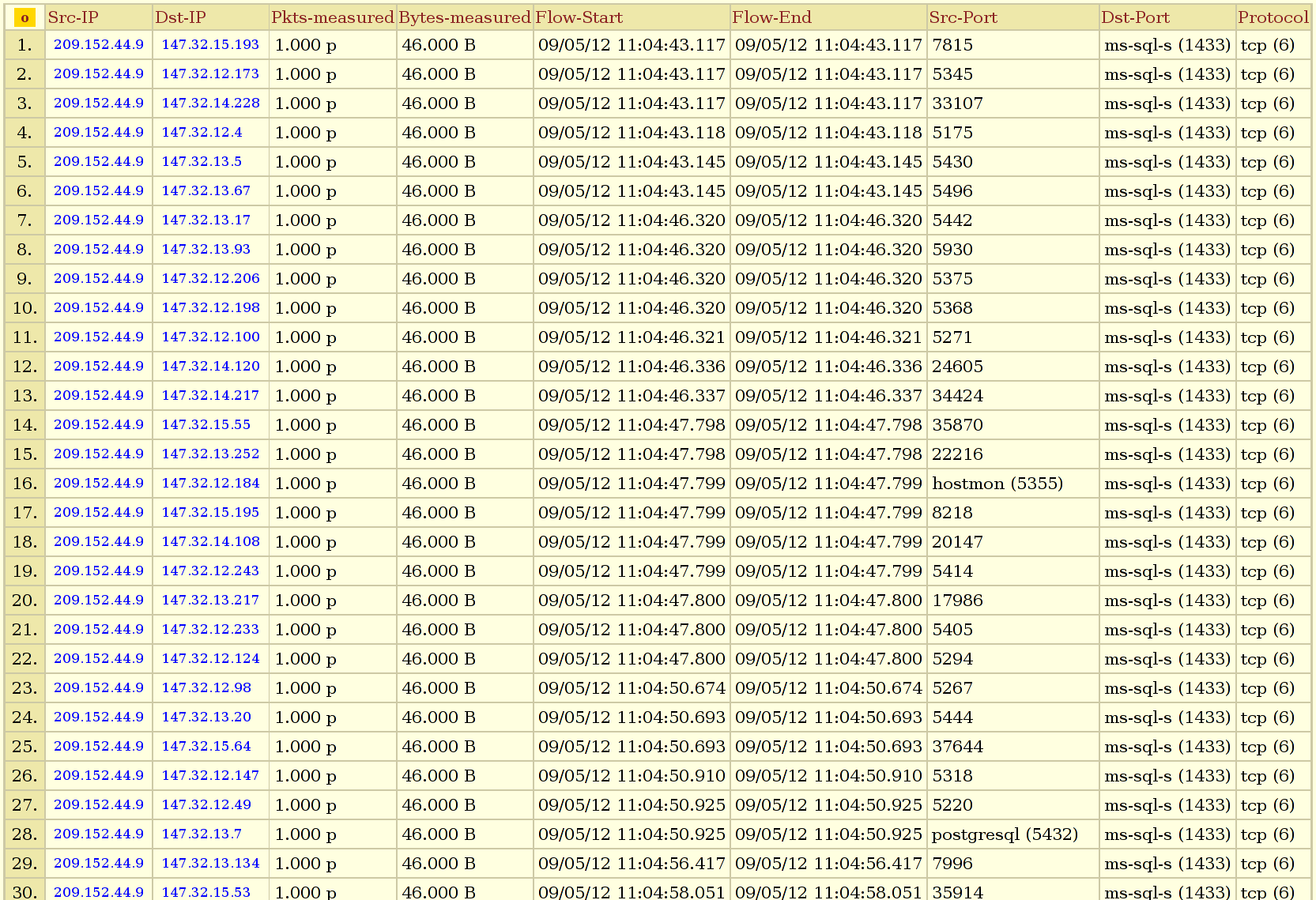Open destination IP 147.32.12.184
Screen dimensions: 1316x900
pos(210,483)
